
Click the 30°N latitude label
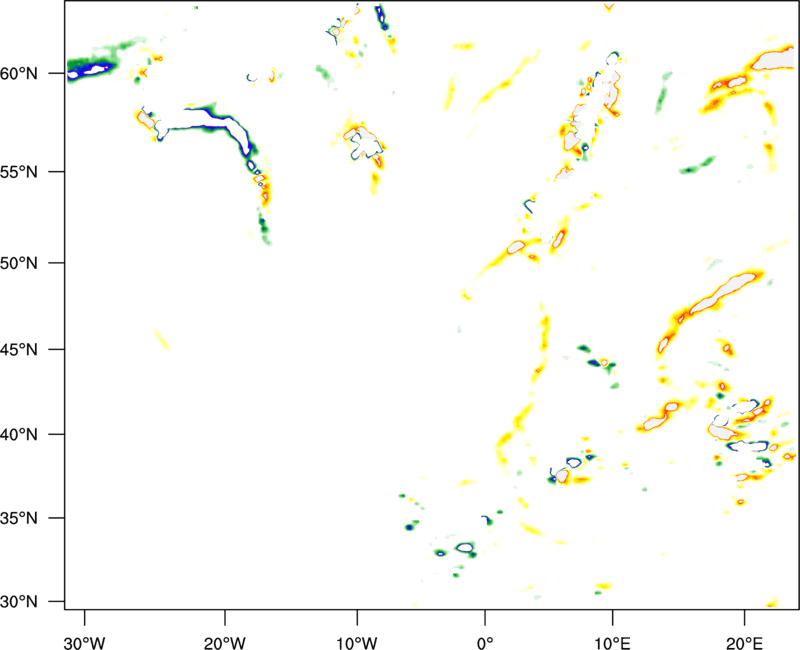19,602
